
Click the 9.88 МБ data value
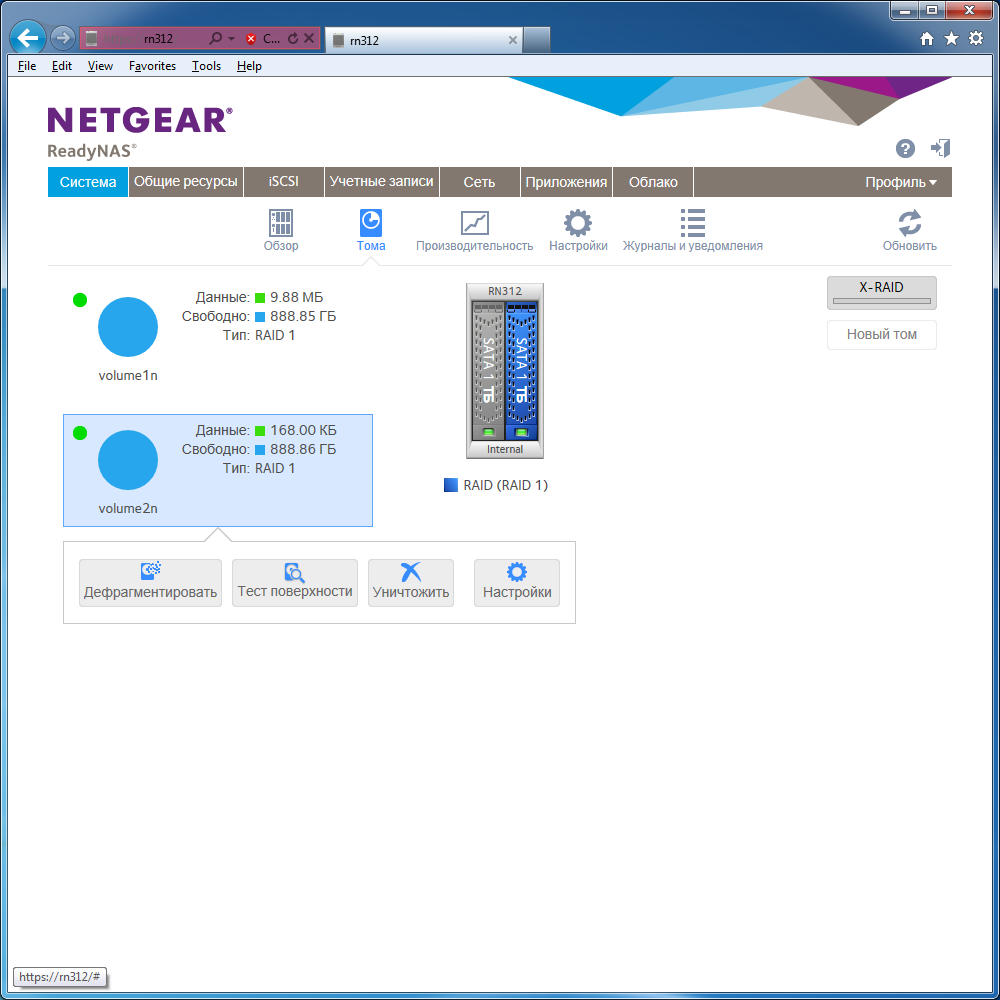[x=297, y=297]
